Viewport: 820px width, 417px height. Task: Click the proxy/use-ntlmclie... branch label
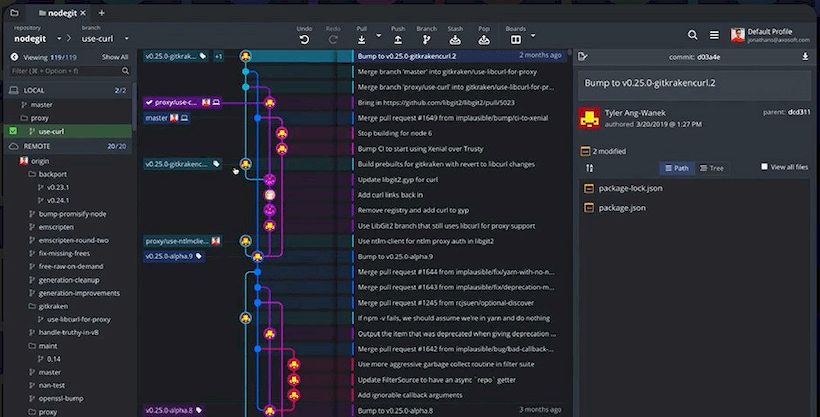coord(183,241)
